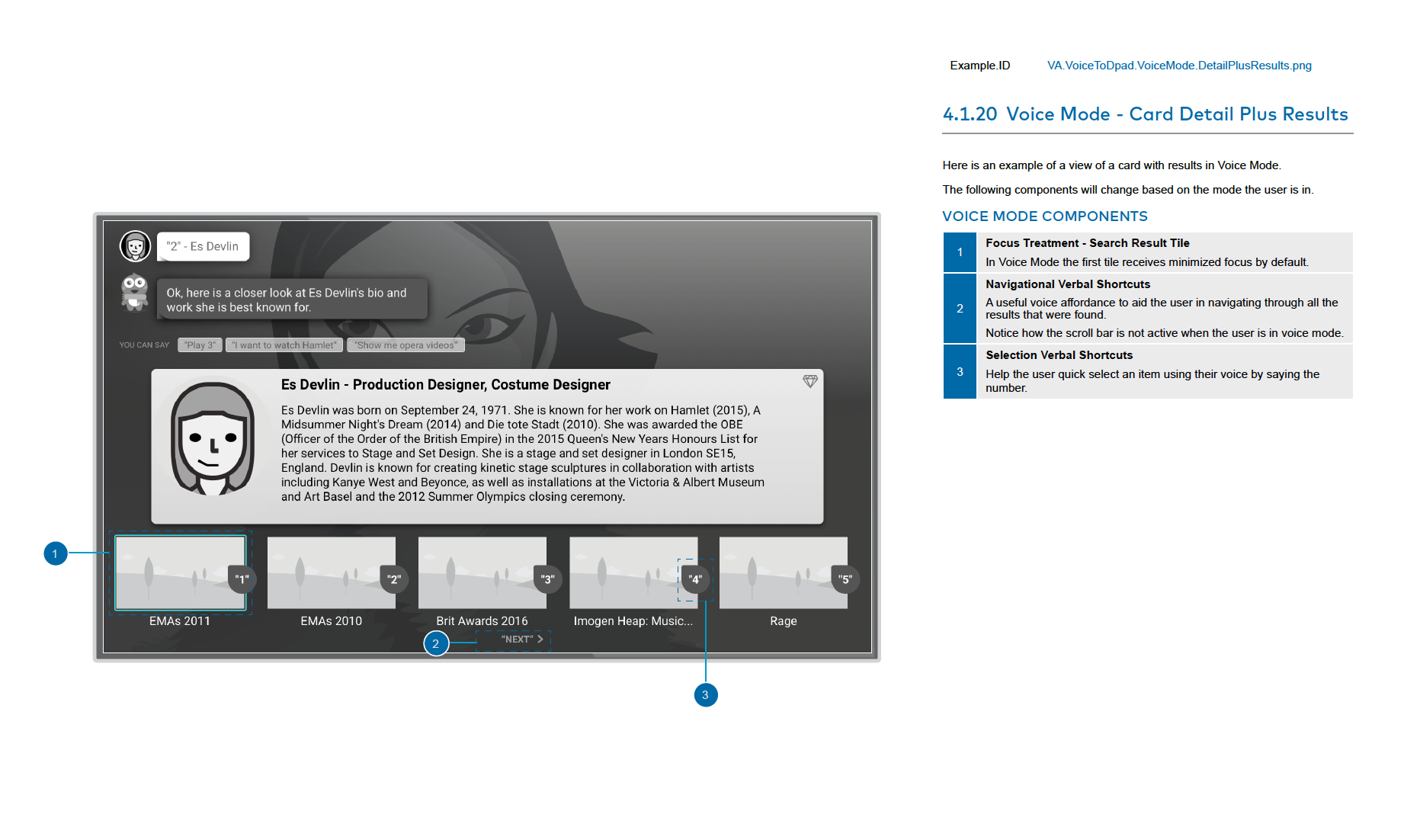Image resolution: width=1404 pixels, height=840 pixels.
Task: Open the EMAs 2010 thumbnail
Action: 331,572
